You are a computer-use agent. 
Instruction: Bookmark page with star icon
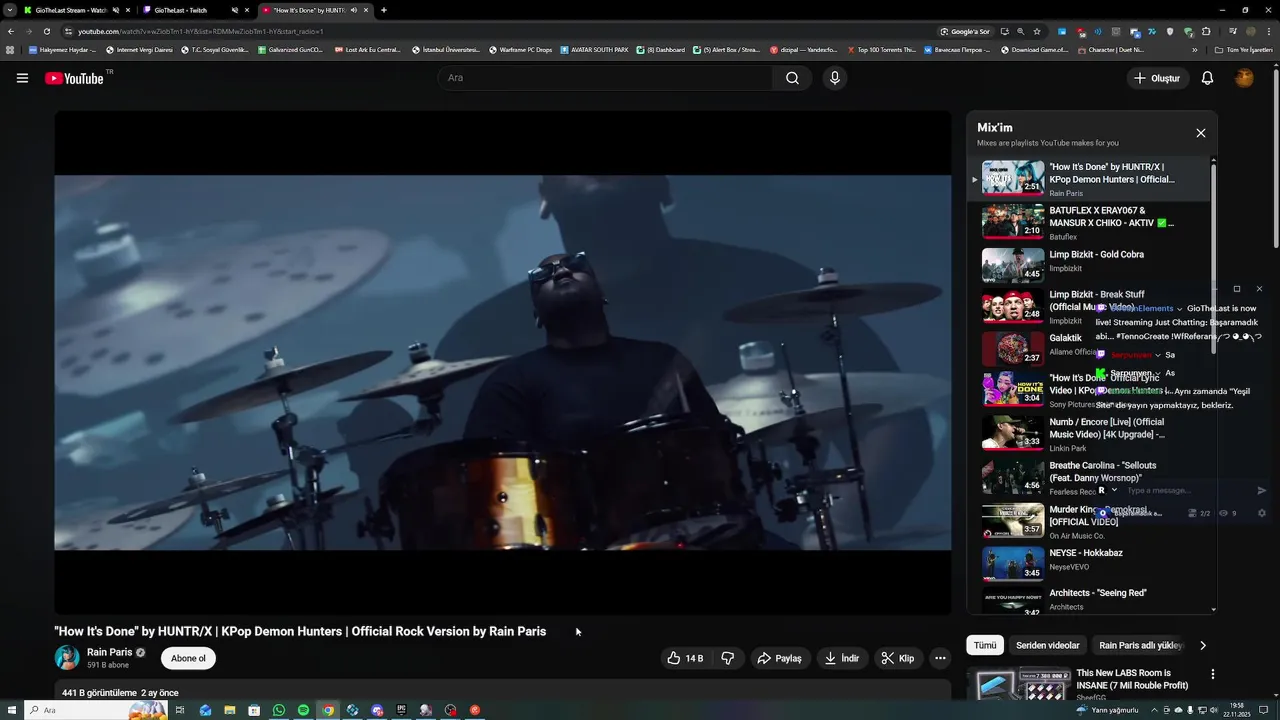1037,31
